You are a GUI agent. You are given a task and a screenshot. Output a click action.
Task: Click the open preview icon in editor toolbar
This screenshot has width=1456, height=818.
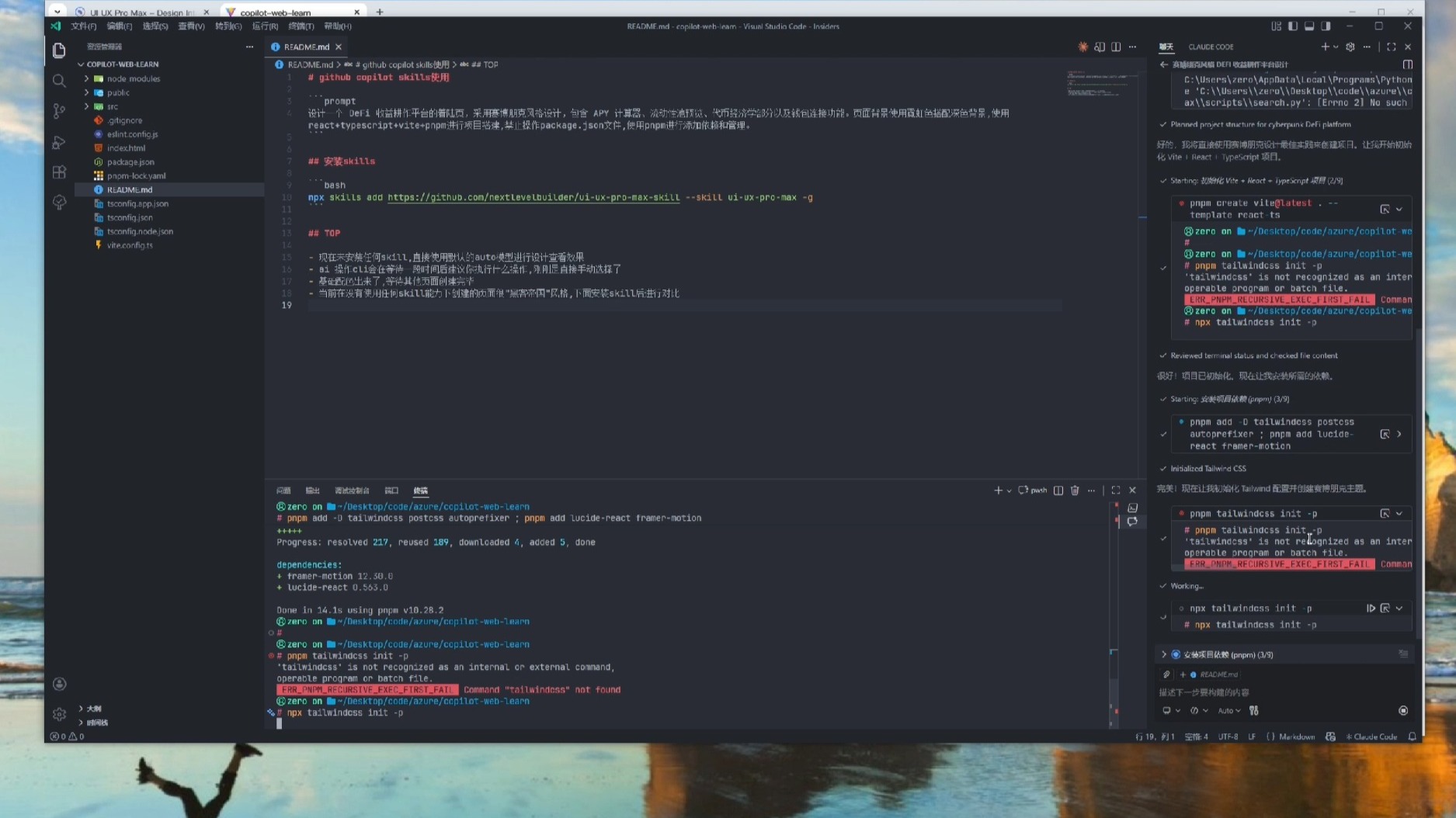coord(1100,47)
